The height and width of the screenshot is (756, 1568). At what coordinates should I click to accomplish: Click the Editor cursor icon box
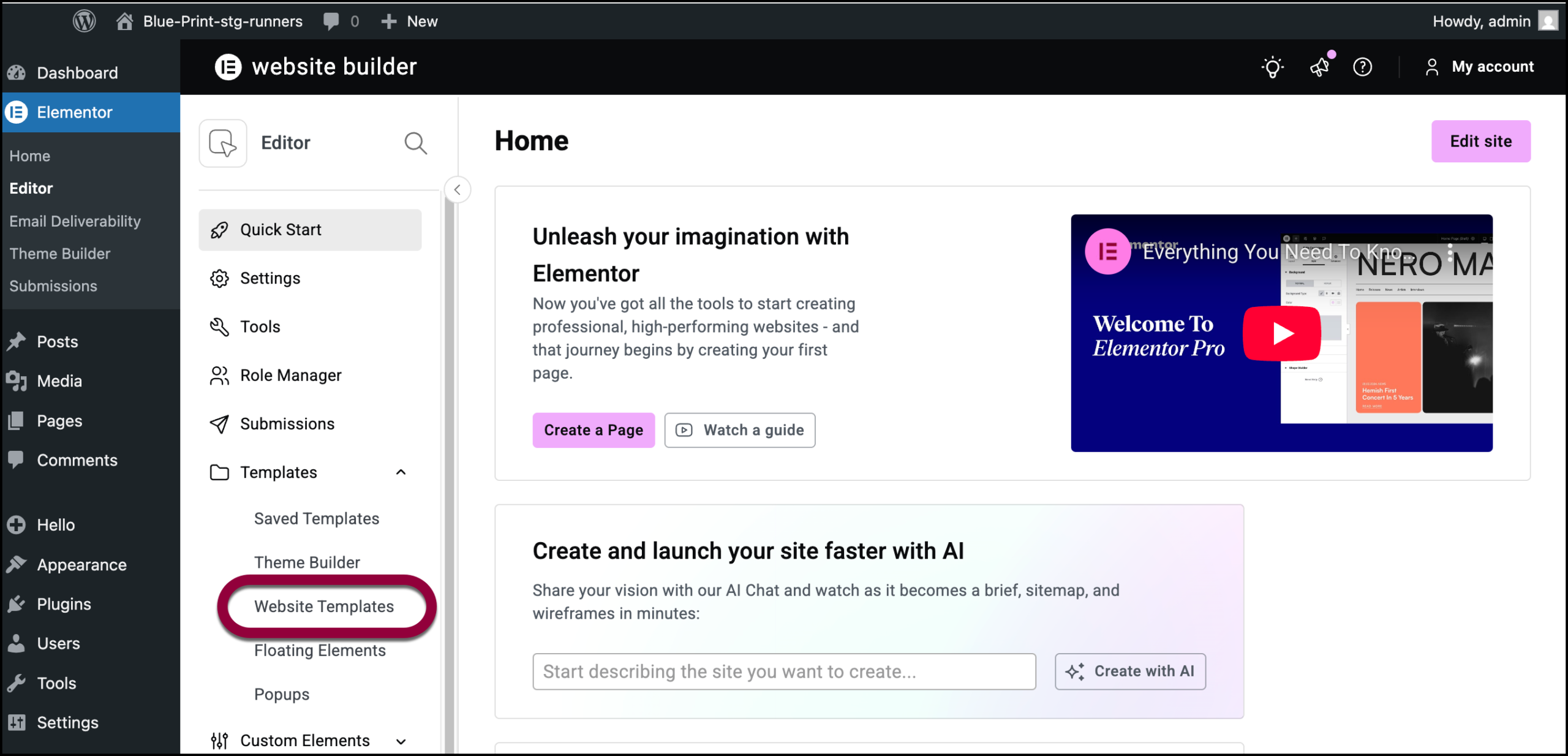pyautogui.click(x=223, y=143)
